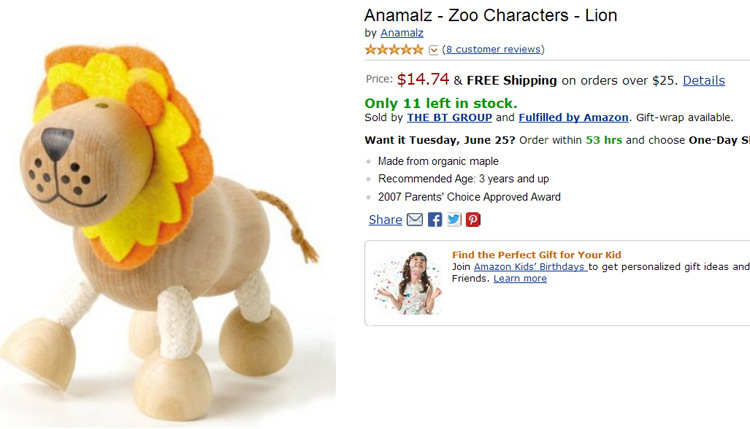The width and height of the screenshot is (750, 429).
Task: Share on Pinterest icon
Action: (x=473, y=220)
